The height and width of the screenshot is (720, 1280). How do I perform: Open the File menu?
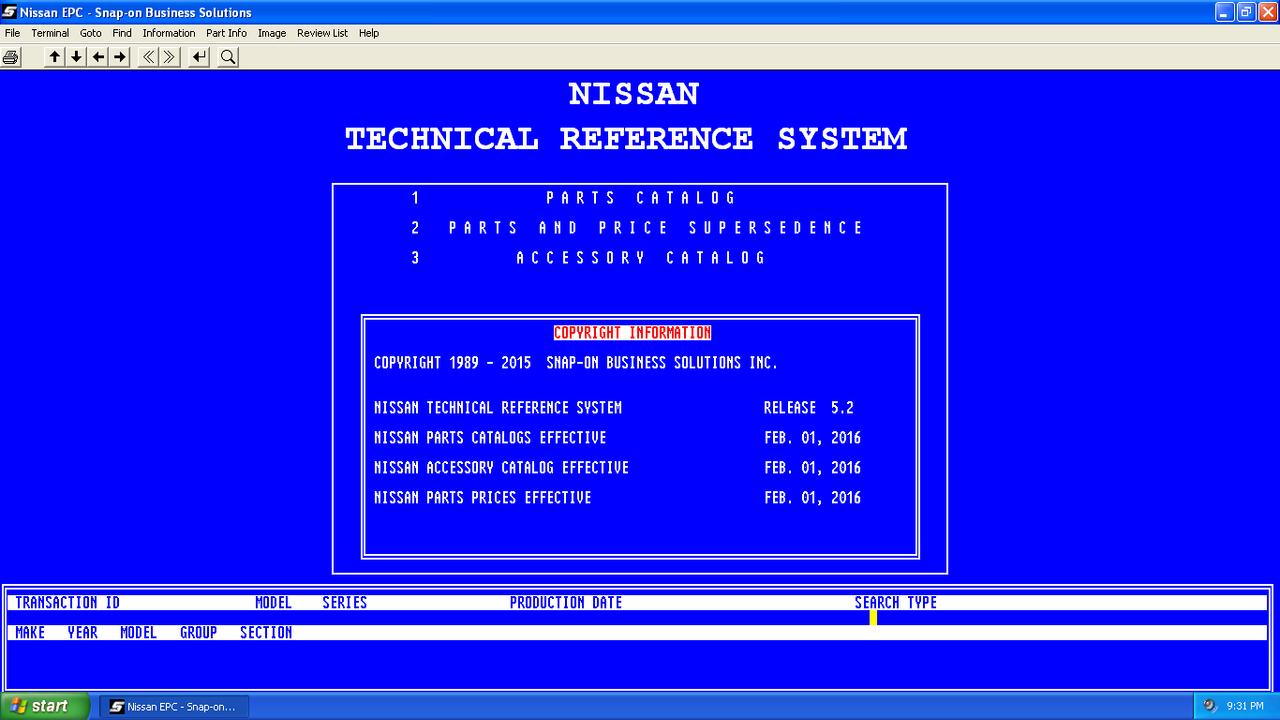(12, 33)
